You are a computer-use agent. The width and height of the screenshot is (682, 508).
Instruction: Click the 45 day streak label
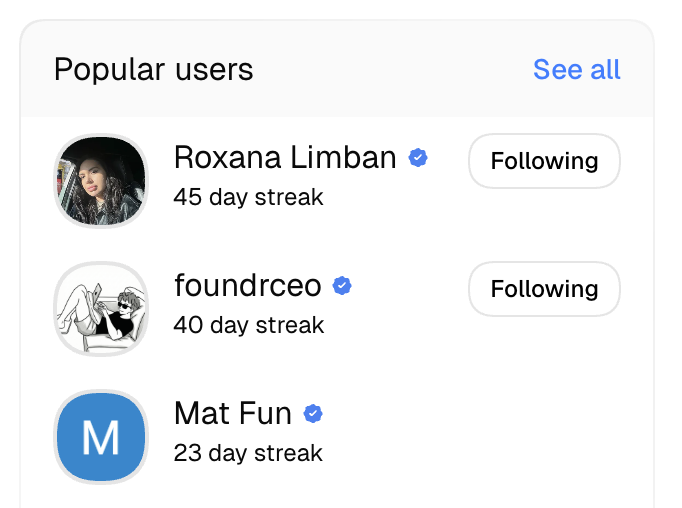(248, 197)
